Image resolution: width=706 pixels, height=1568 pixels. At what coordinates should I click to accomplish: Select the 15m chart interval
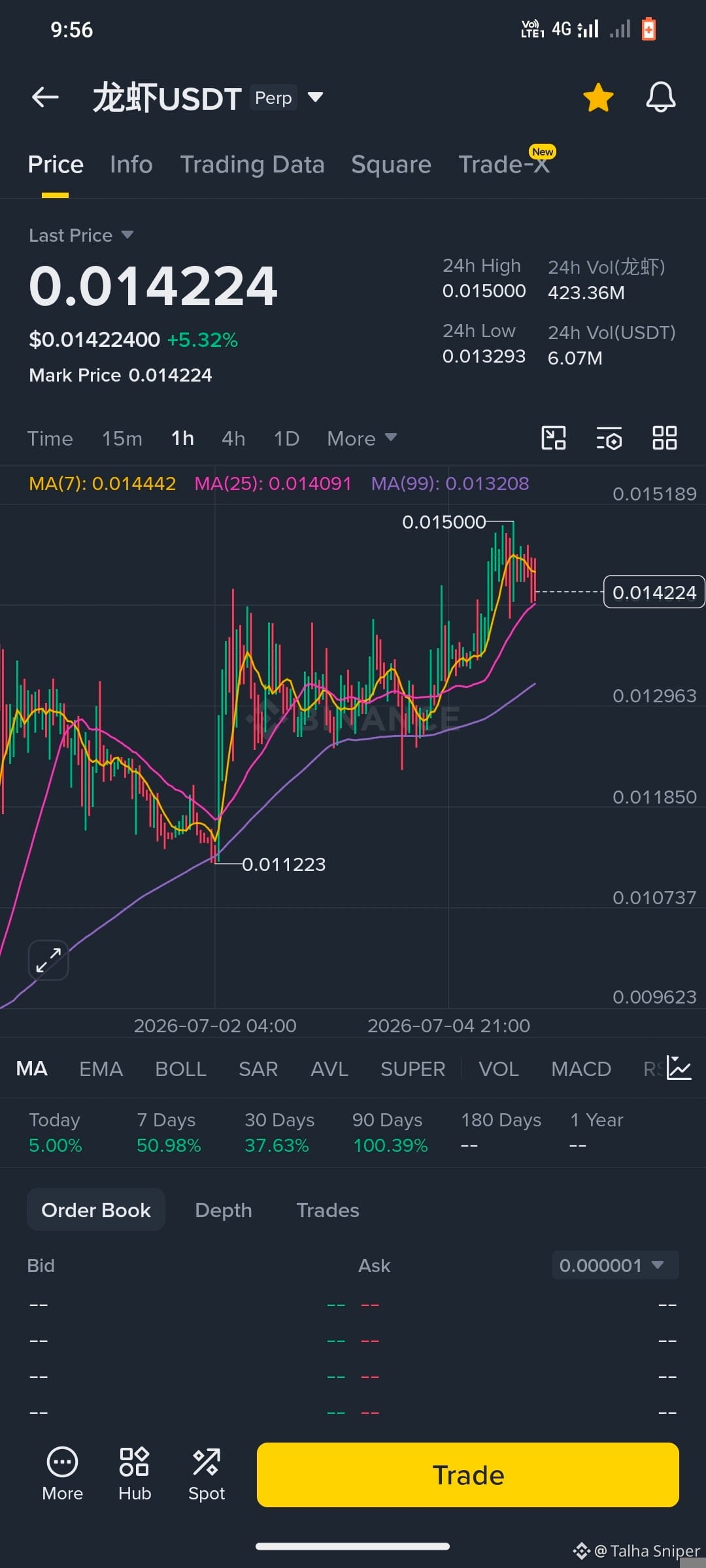[122, 438]
